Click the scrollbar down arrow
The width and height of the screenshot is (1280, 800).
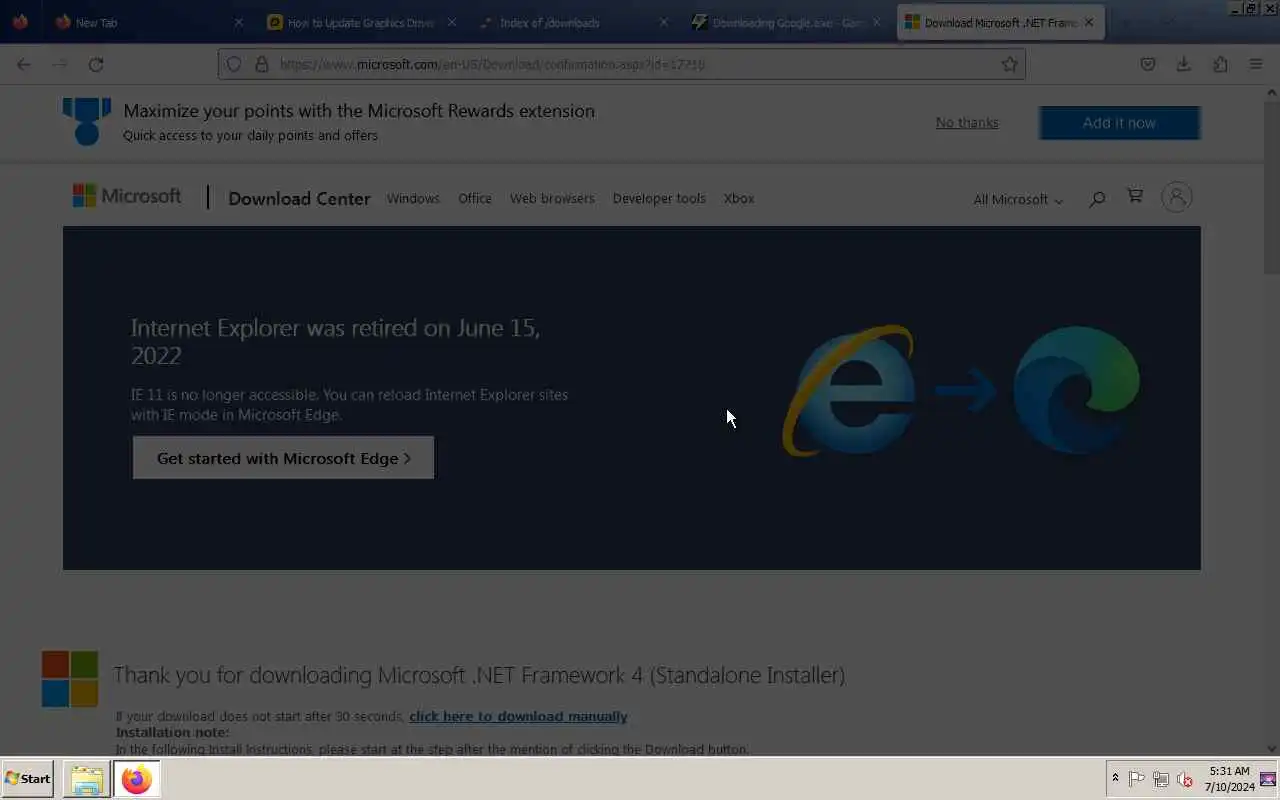coord(1271,748)
